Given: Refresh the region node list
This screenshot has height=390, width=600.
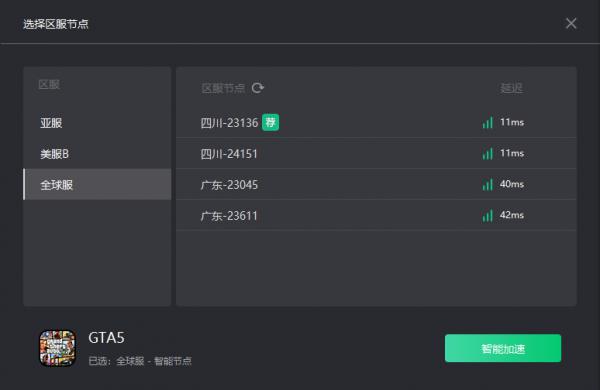Looking at the screenshot, I should point(258,88).
